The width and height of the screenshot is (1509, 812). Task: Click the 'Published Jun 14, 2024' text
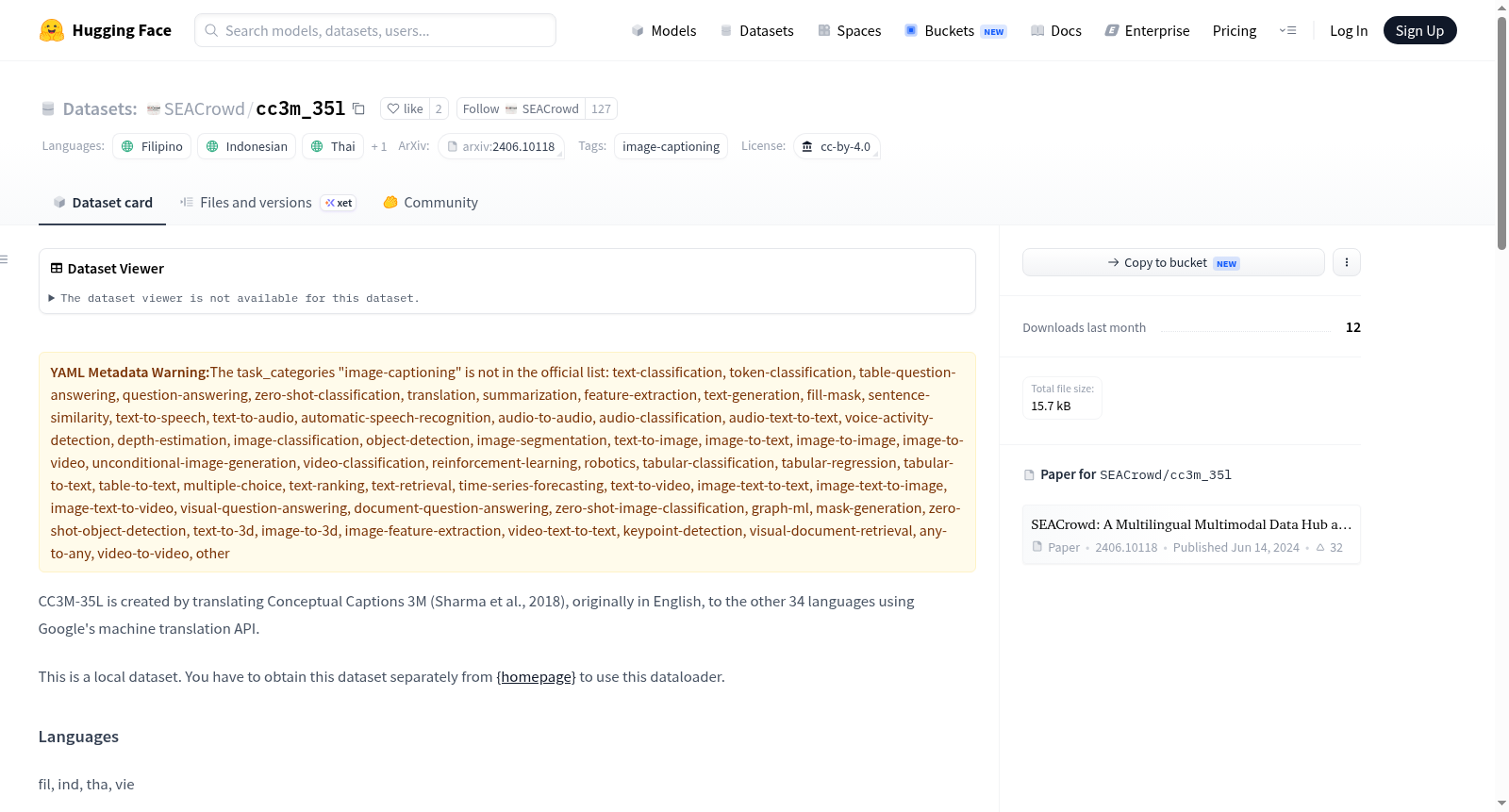tap(1236, 547)
